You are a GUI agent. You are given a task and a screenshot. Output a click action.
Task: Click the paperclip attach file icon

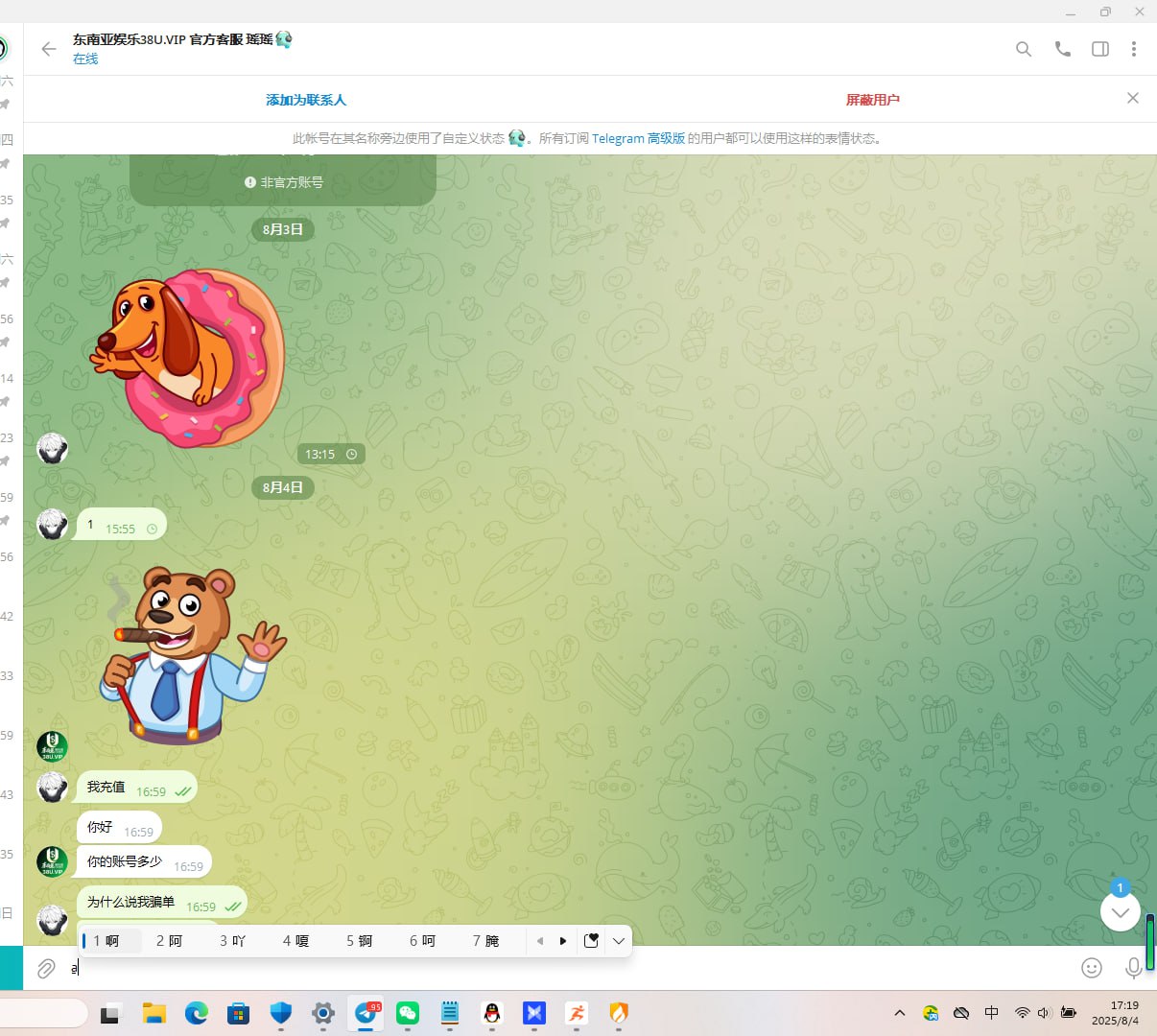(46, 969)
